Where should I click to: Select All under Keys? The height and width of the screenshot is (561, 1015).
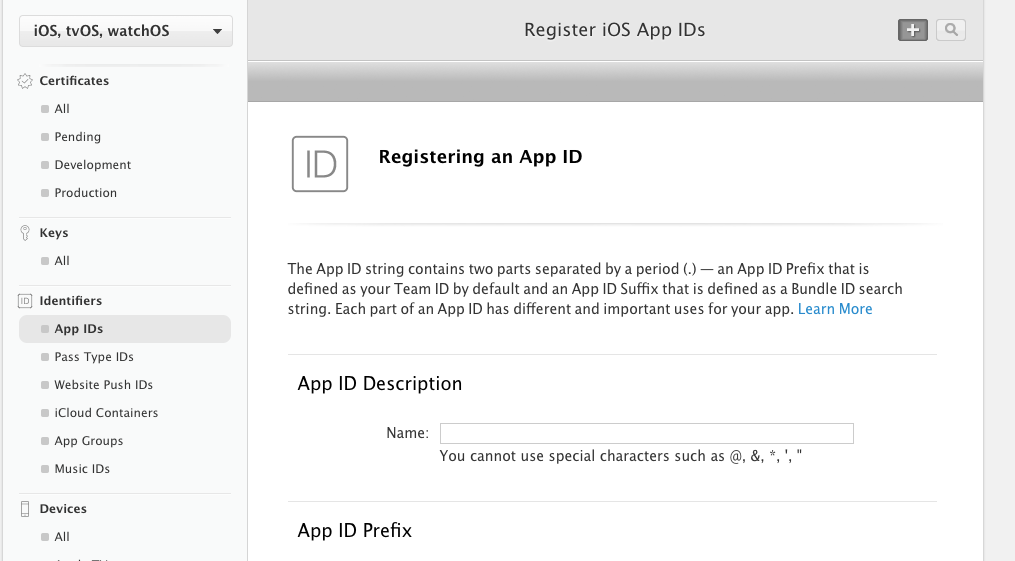pos(62,261)
